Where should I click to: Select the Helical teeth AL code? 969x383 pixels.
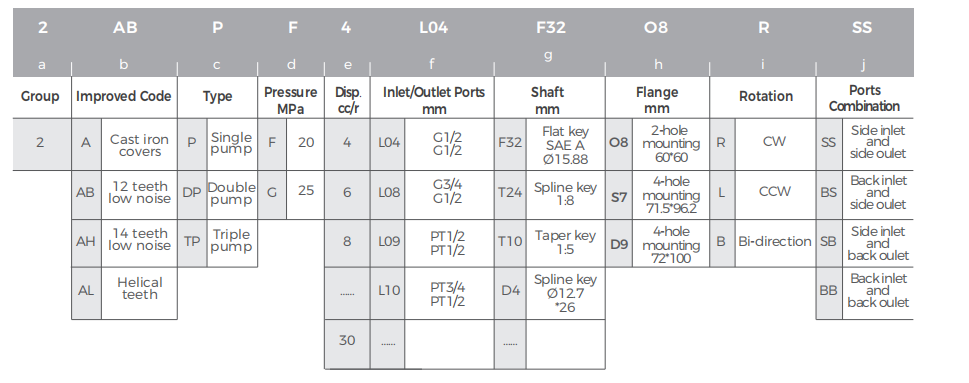click(x=86, y=290)
